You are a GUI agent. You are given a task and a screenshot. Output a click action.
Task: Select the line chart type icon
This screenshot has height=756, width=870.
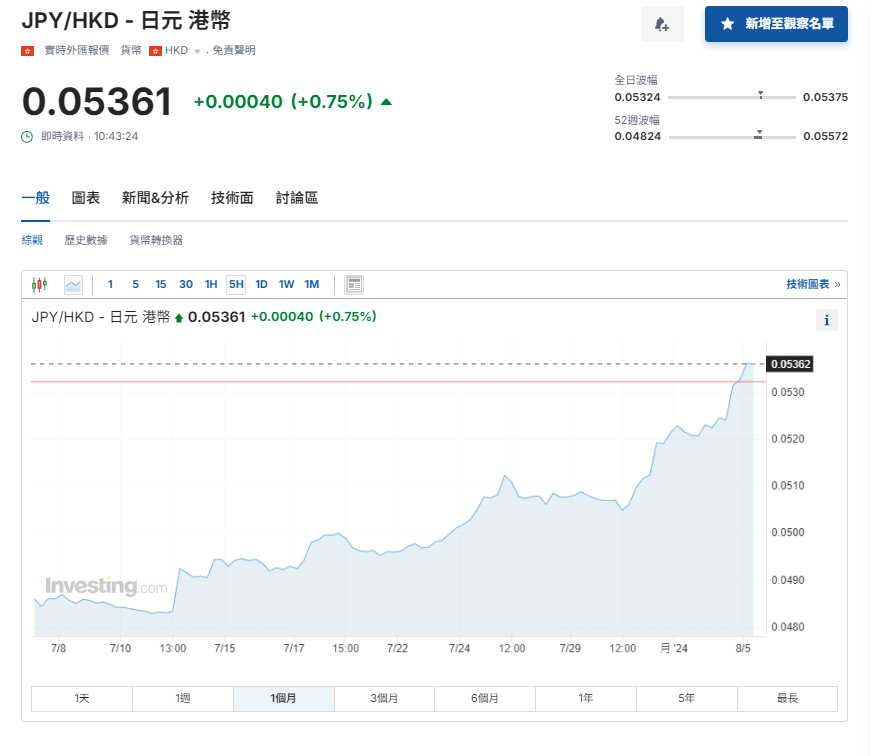(x=73, y=284)
